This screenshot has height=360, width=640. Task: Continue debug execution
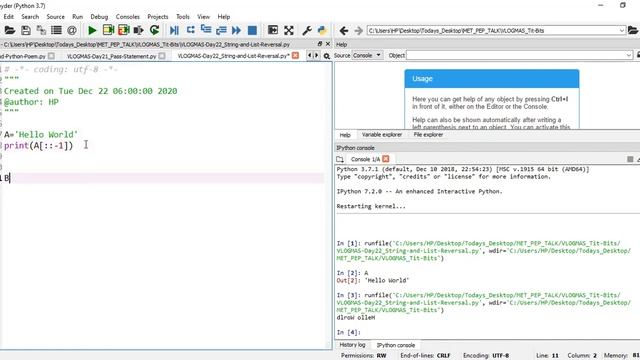click(x=236, y=30)
